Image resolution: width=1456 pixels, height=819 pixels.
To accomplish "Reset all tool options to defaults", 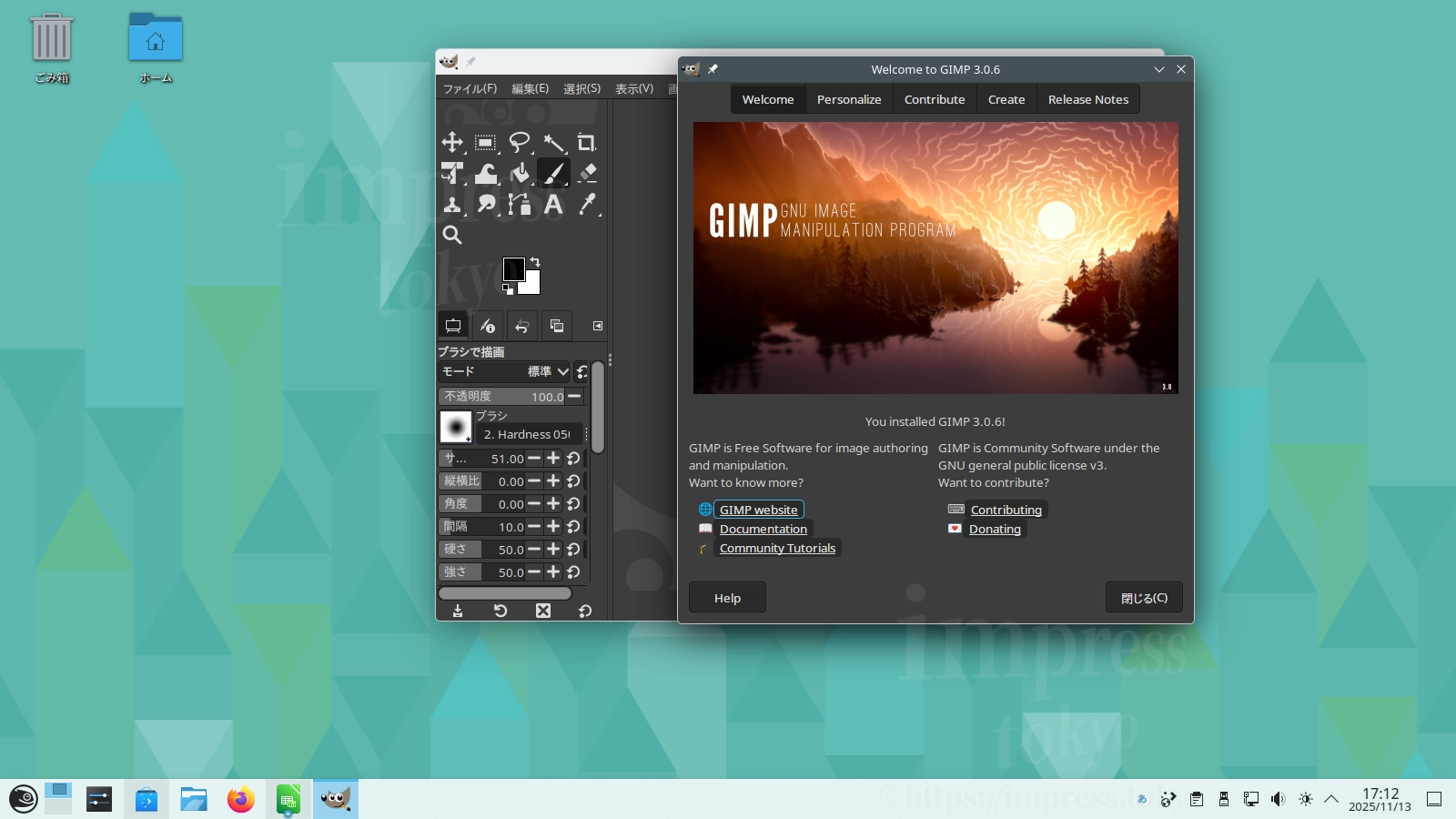I will click(585, 611).
